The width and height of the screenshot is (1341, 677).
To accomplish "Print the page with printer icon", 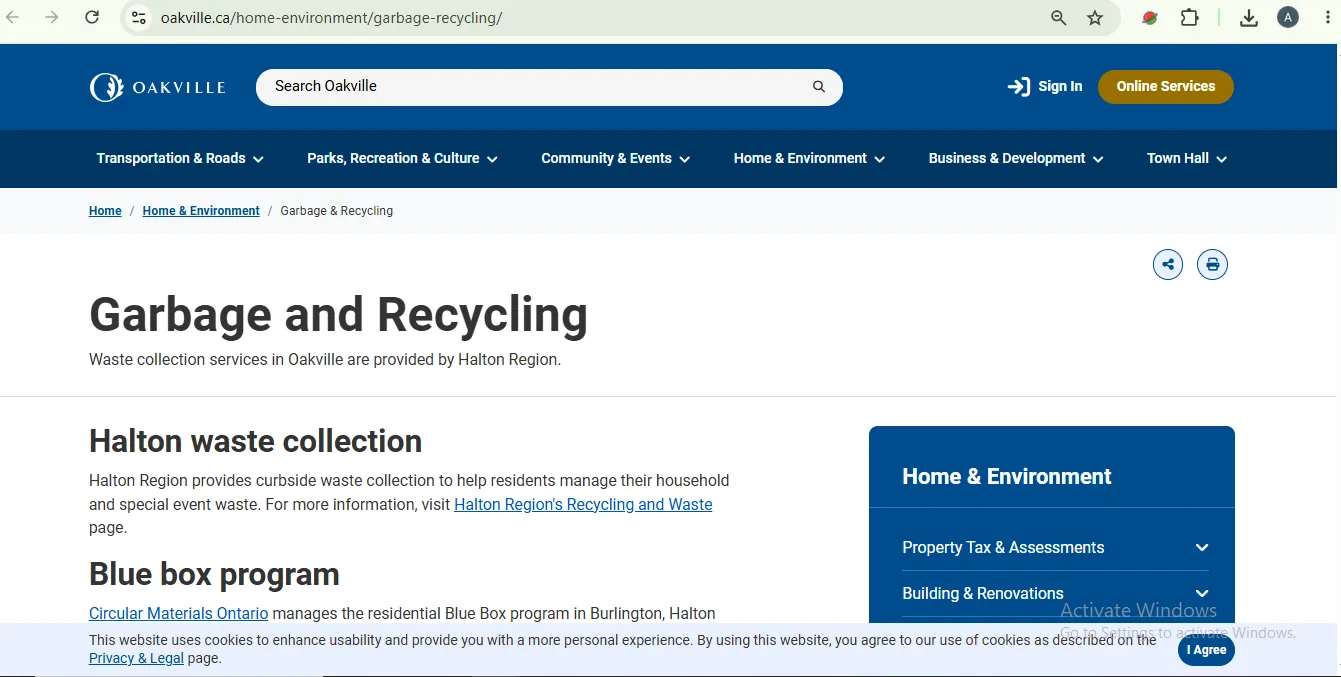I will 1212,265.
